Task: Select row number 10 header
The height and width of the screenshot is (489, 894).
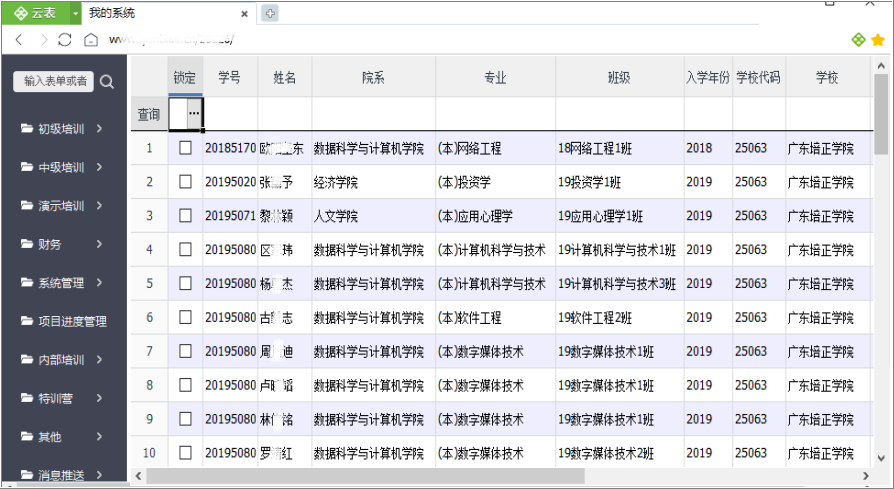Action: point(149,453)
